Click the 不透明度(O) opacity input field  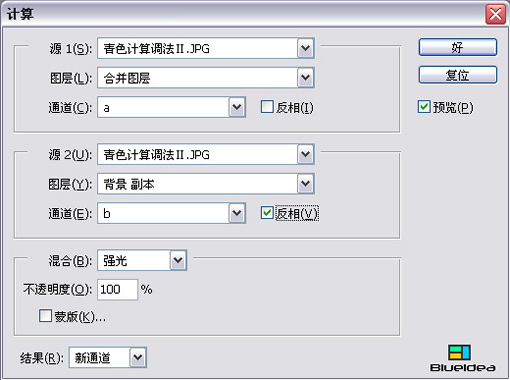click(117, 289)
